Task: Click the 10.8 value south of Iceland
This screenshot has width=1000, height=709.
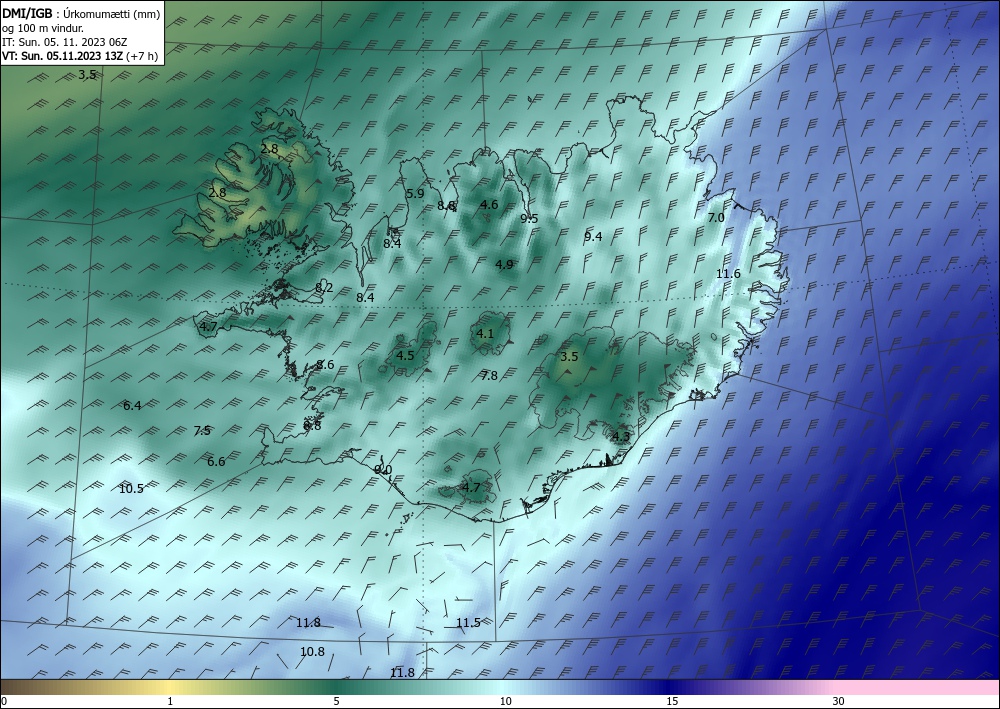Action: [312, 652]
